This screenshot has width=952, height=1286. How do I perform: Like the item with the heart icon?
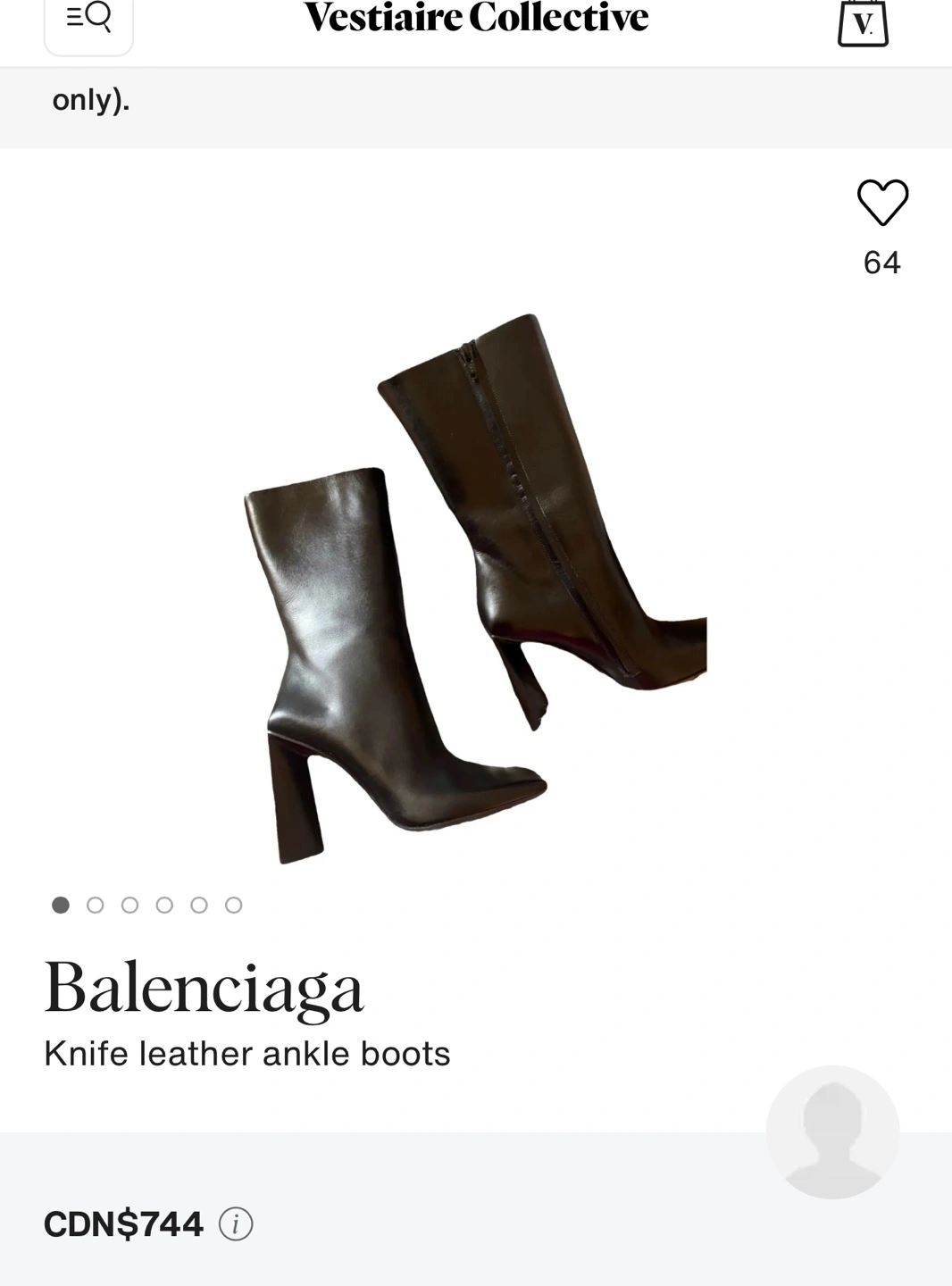pyautogui.click(x=882, y=202)
